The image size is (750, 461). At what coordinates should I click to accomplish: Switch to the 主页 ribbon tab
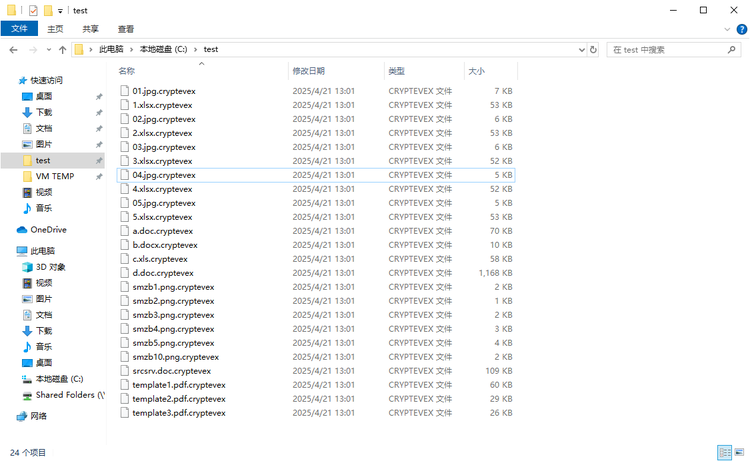click(x=55, y=29)
